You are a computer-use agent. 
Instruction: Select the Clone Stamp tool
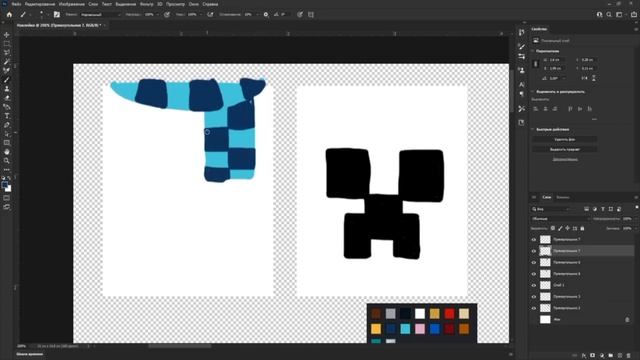pos(7,89)
